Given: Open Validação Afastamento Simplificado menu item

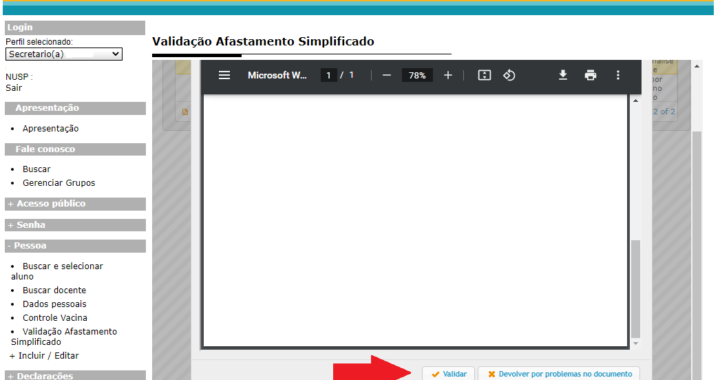Looking at the screenshot, I should coord(64,336).
